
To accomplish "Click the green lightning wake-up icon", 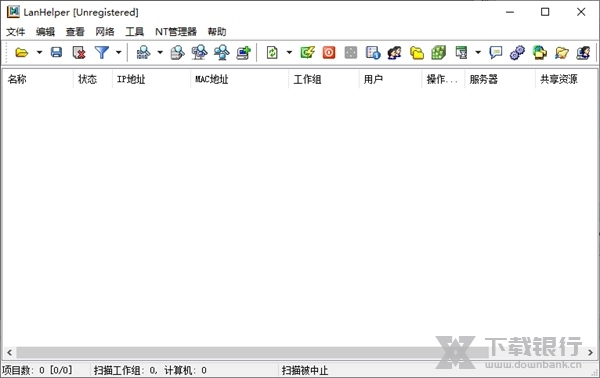I will pyautogui.click(x=307, y=52).
